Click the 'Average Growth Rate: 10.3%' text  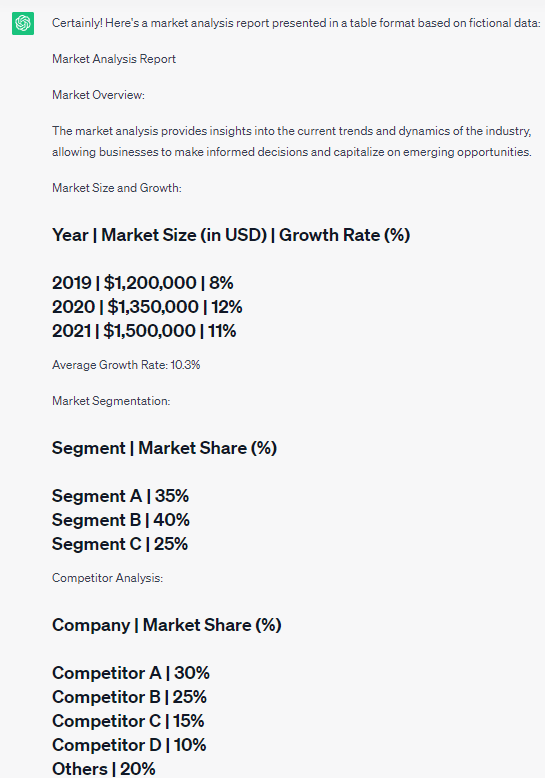[x=126, y=365]
